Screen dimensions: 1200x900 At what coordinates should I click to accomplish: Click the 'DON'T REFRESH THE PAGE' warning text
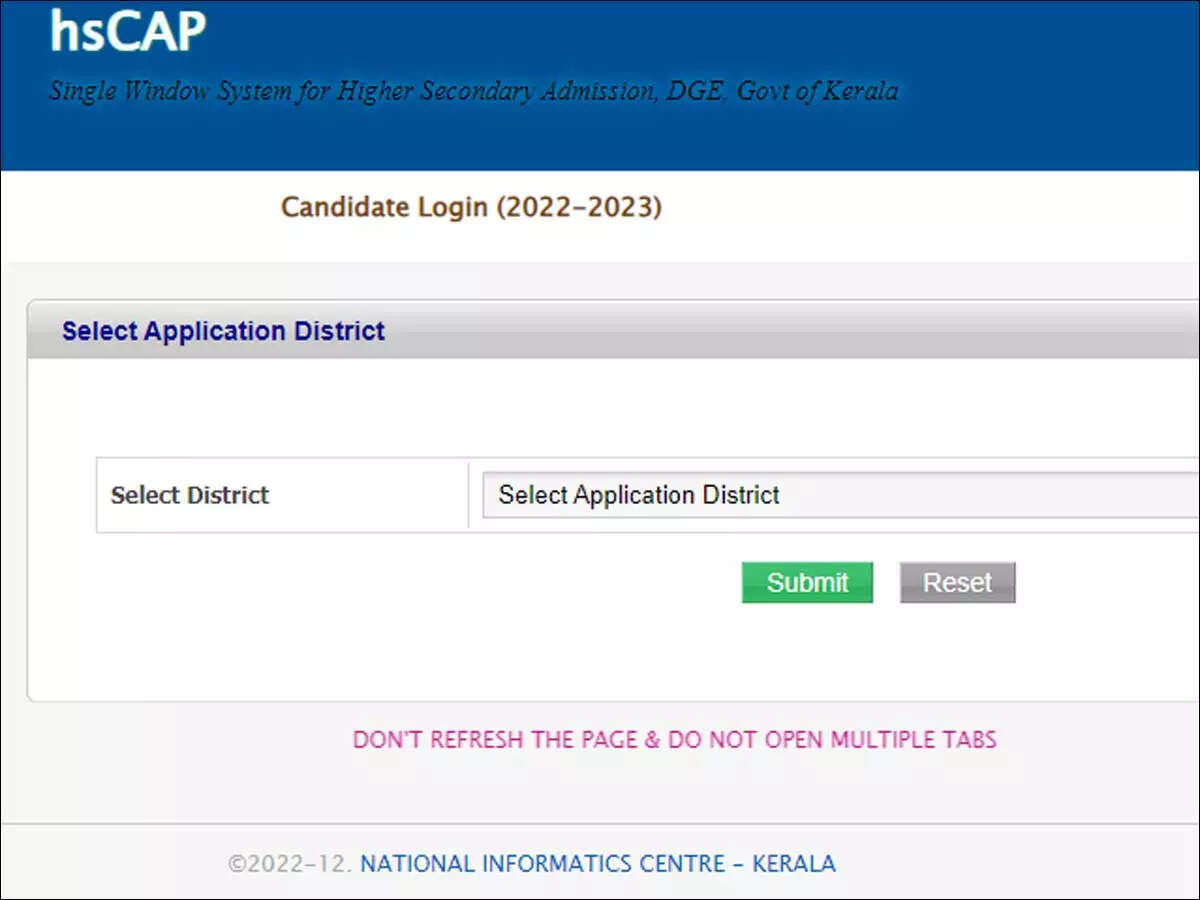click(x=675, y=740)
